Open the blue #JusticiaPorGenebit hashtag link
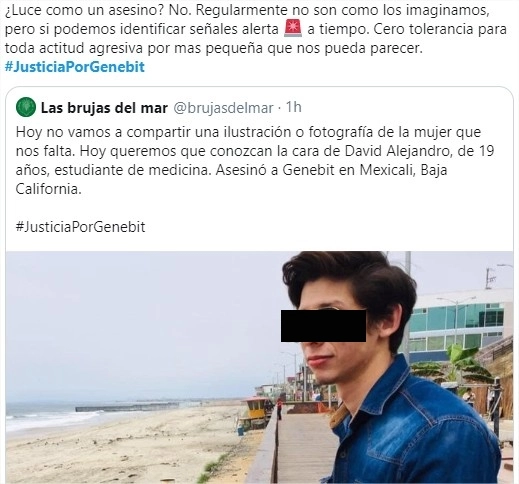The width and height of the screenshot is (519, 484). click(75, 67)
